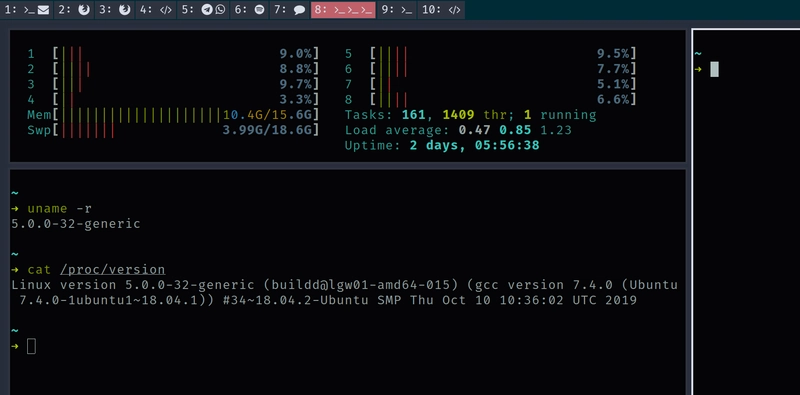This screenshot has height=395, width=800.
Task: Click the buildd@lgw01-amd64-015 text
Action: (x=361, y=285)
